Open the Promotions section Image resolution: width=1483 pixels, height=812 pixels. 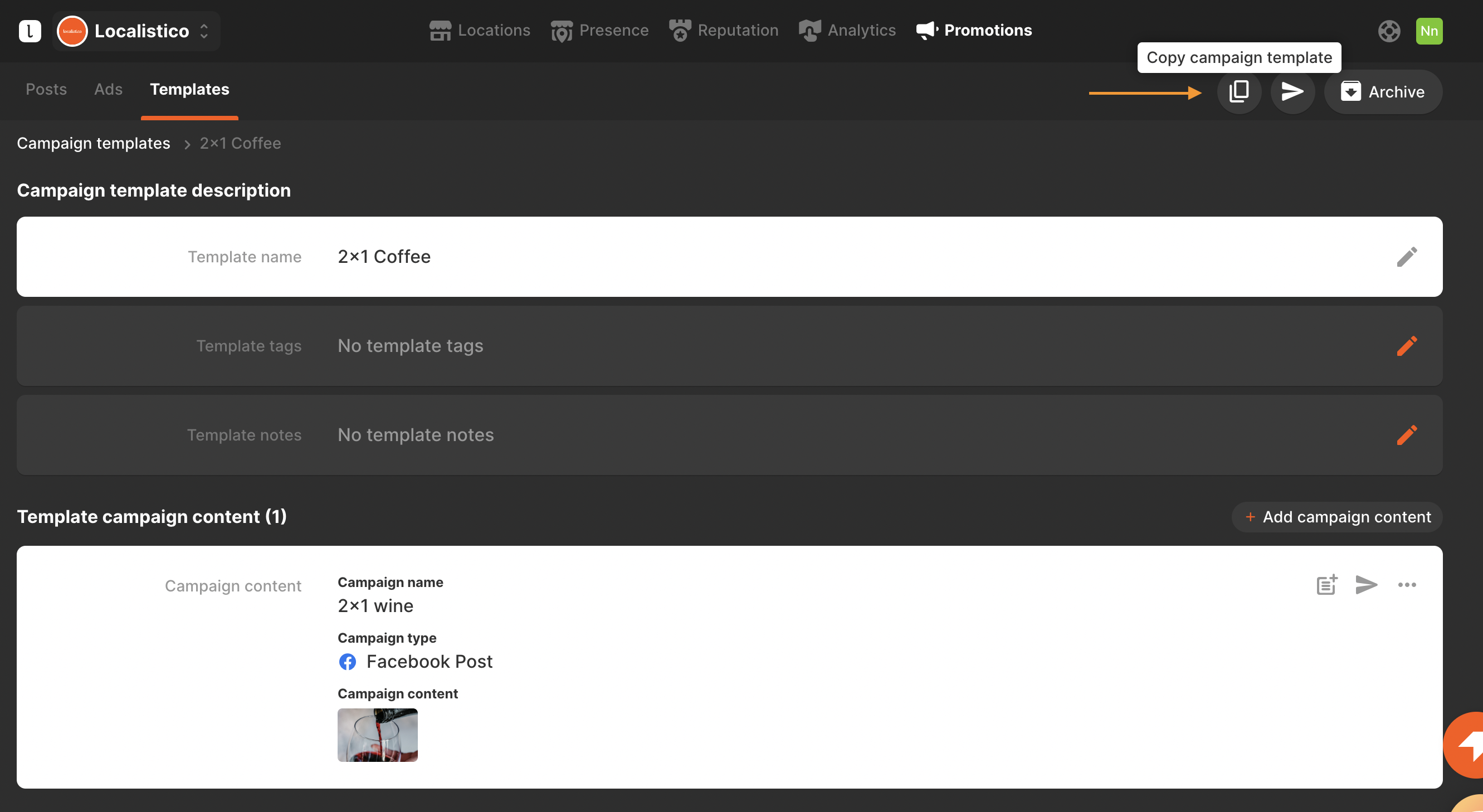pyautogui.click(x=974, y=31)
